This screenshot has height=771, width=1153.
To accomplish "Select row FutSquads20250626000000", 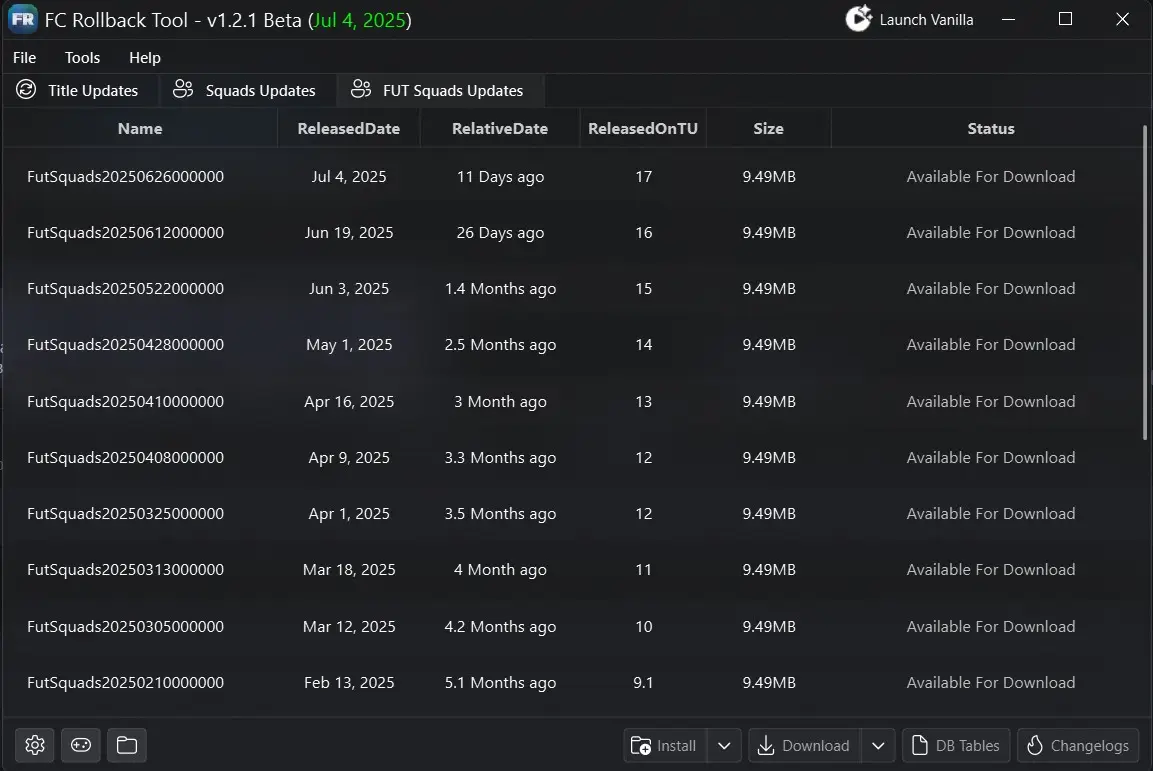I will click(572, 176).
